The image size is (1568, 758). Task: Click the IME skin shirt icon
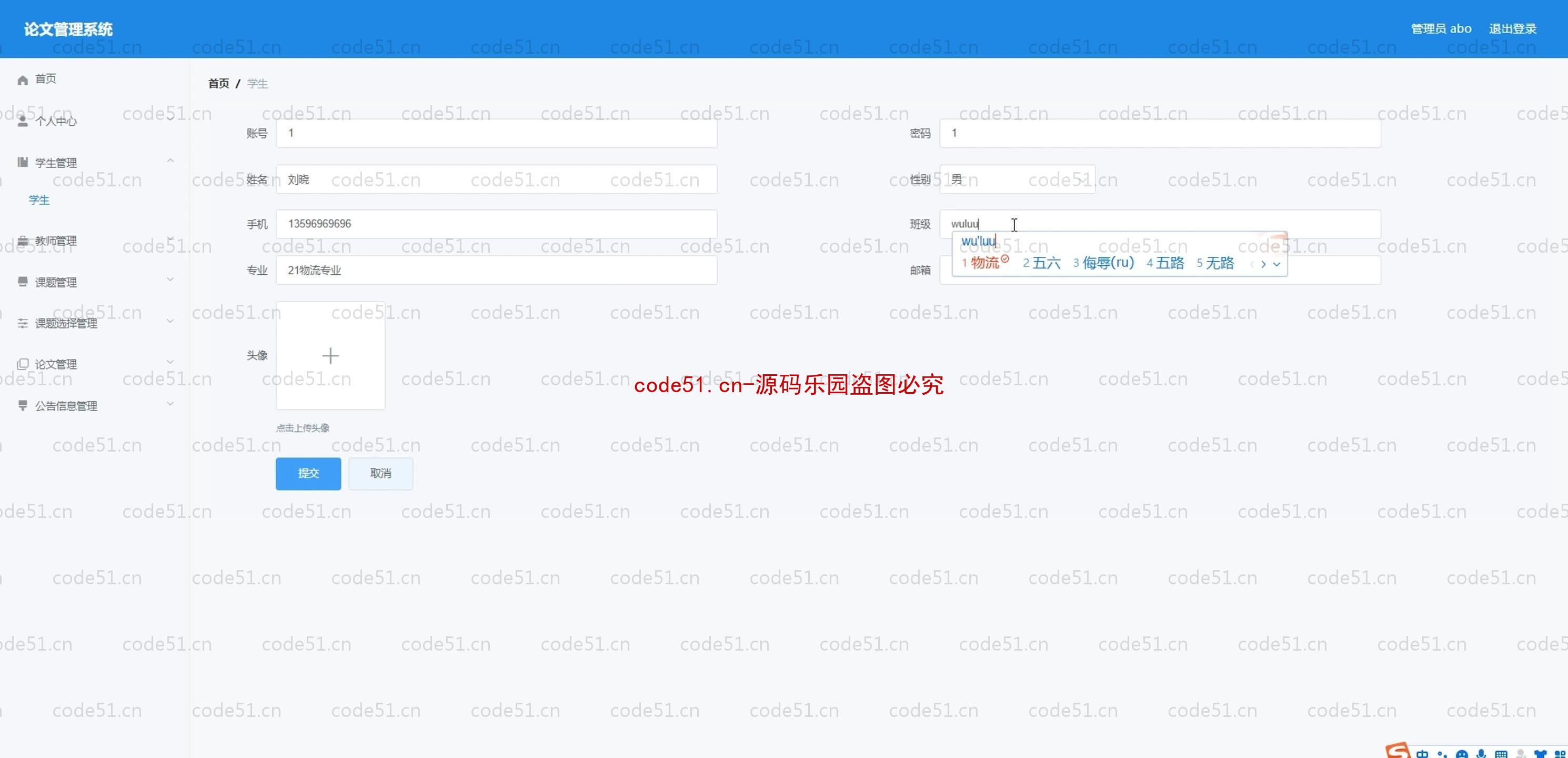coord(1540,754)
